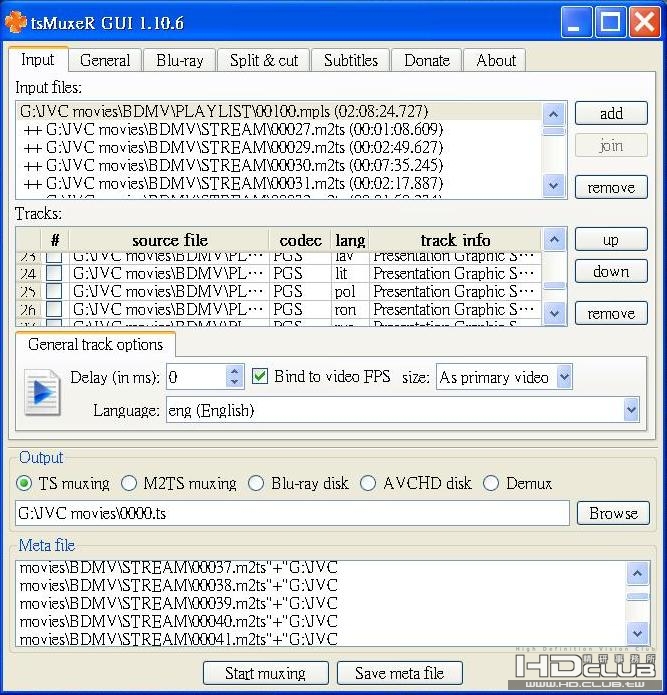Click the Delay (in ms) input field
The height and width of the screenshot is (695, 667).
click(x=196, y=377)
